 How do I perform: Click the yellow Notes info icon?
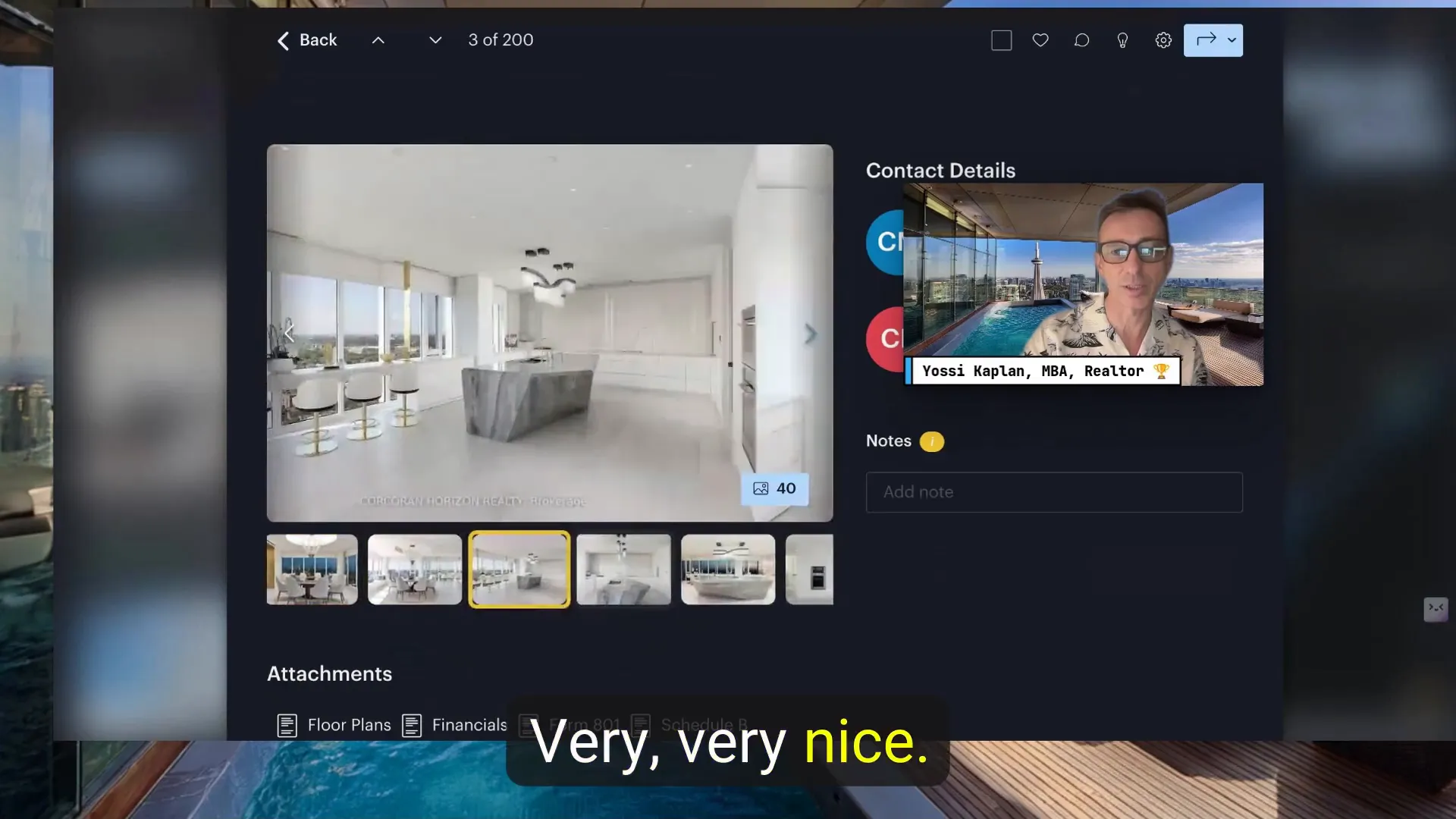[x=932, y=441]
